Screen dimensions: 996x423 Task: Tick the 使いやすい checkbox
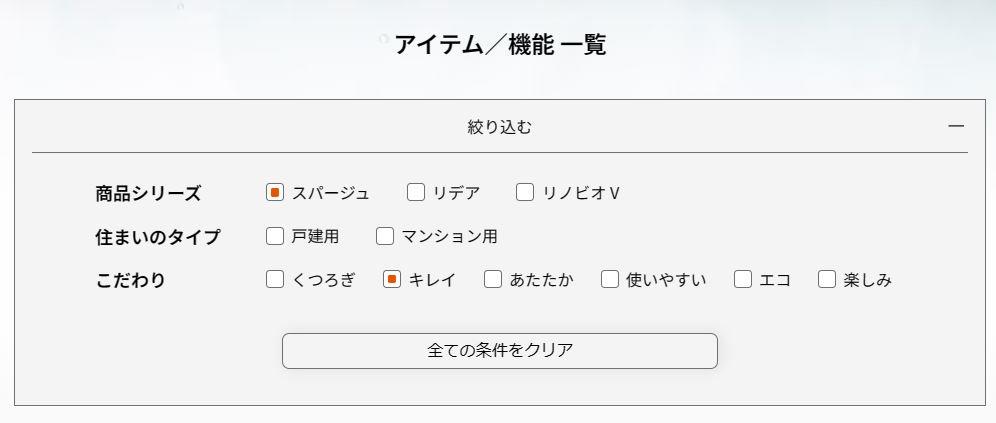(610, 280)
